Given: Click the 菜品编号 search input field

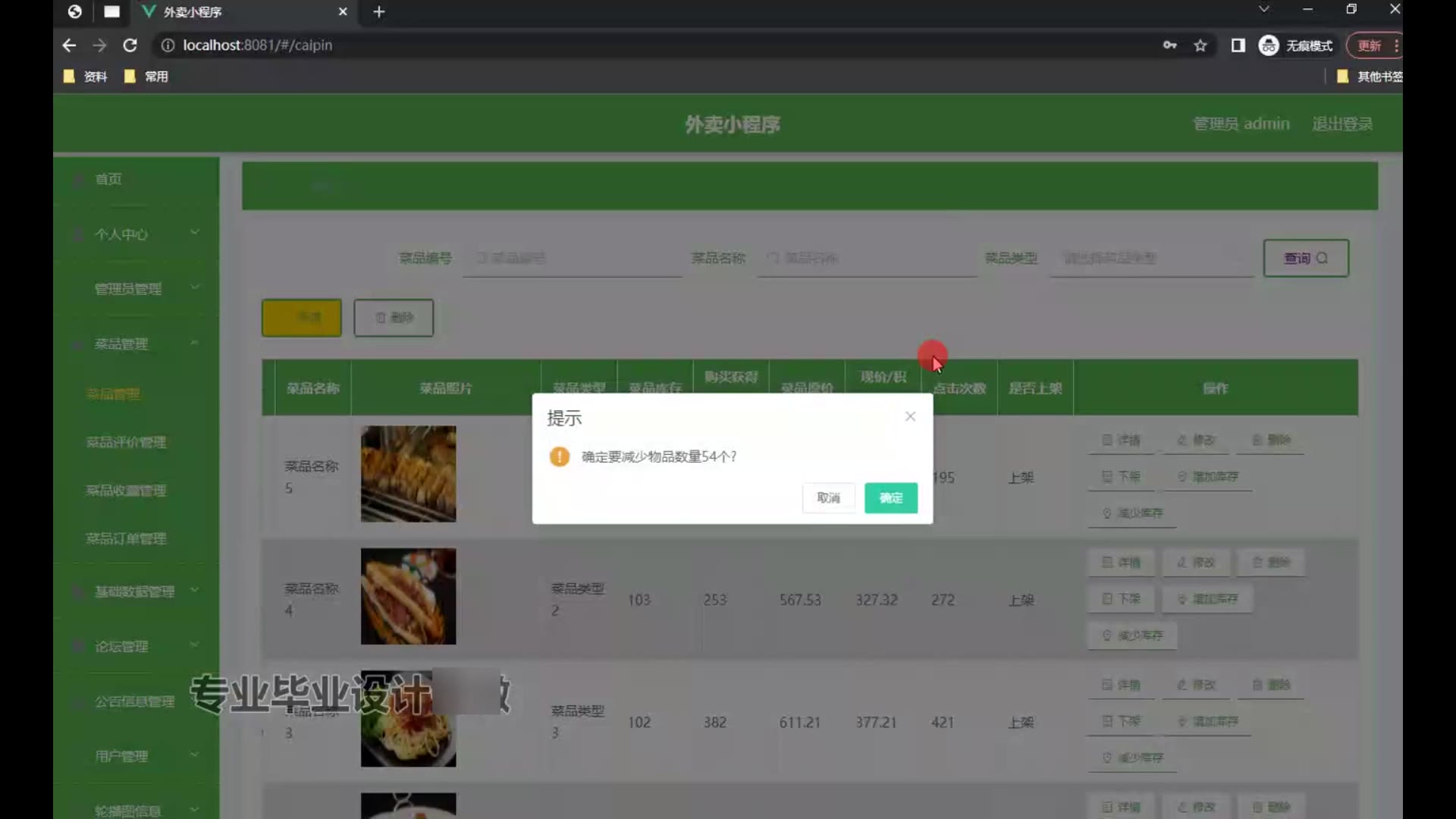Looking at the screenshot, I should click(x=573, y=259).
